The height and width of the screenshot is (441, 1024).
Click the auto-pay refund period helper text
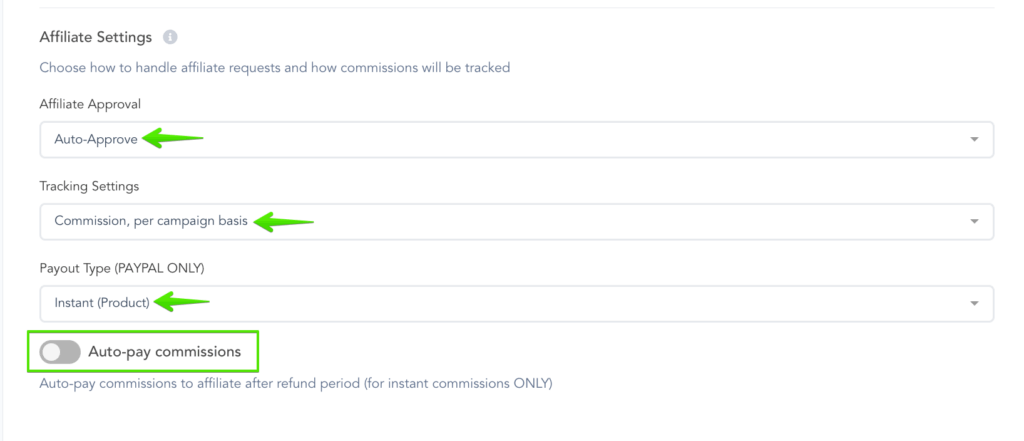(x=295, y=383)
